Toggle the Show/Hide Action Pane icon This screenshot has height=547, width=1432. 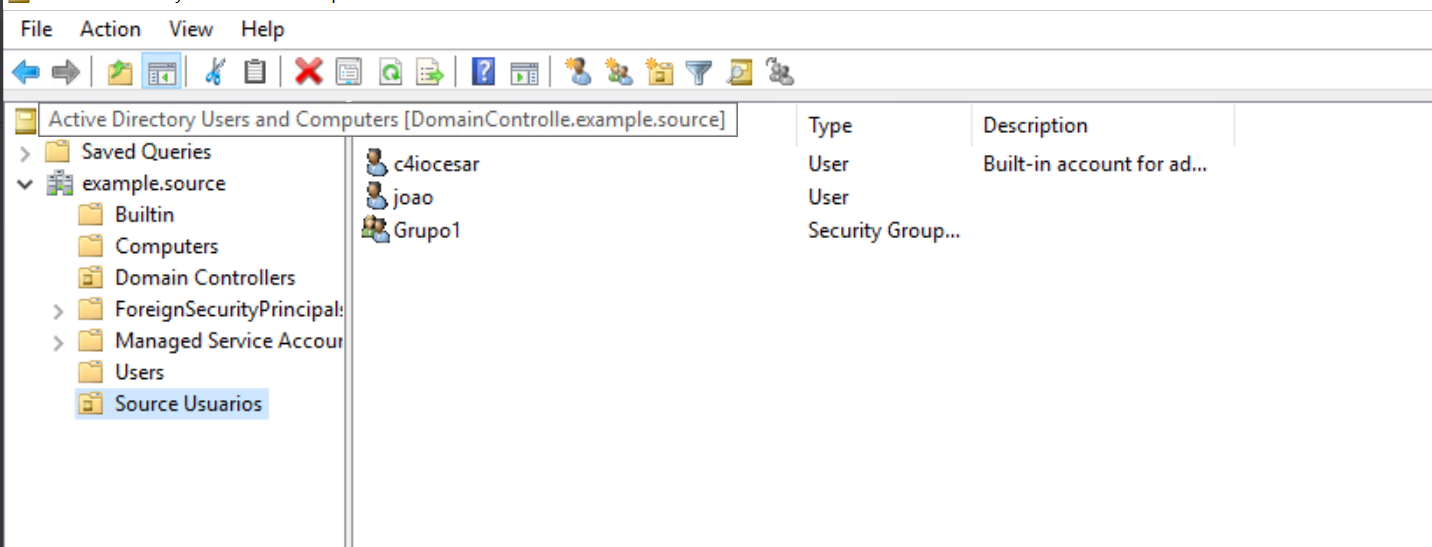click(x=524, y=72)
